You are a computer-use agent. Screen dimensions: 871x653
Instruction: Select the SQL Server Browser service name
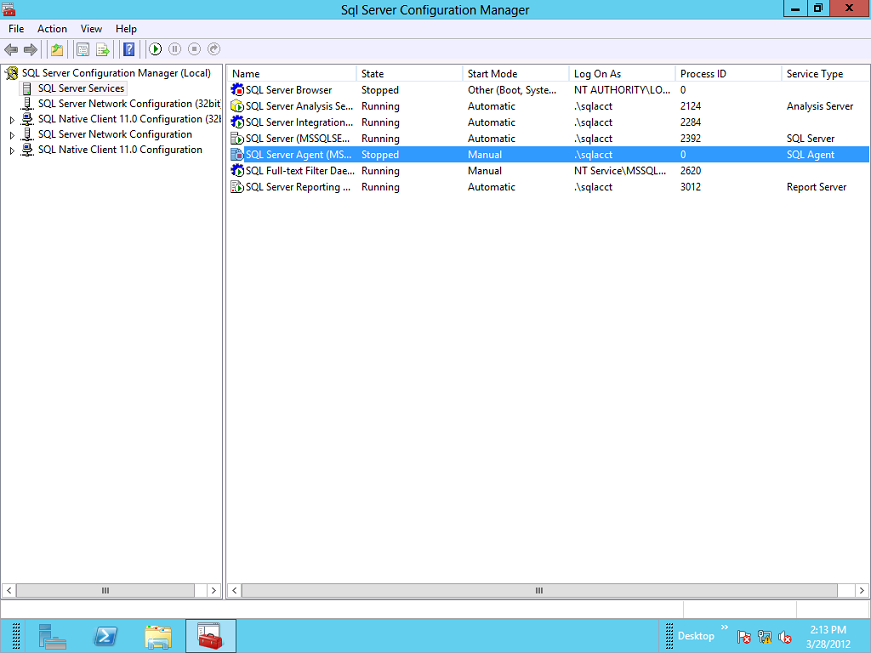[289, 90]
